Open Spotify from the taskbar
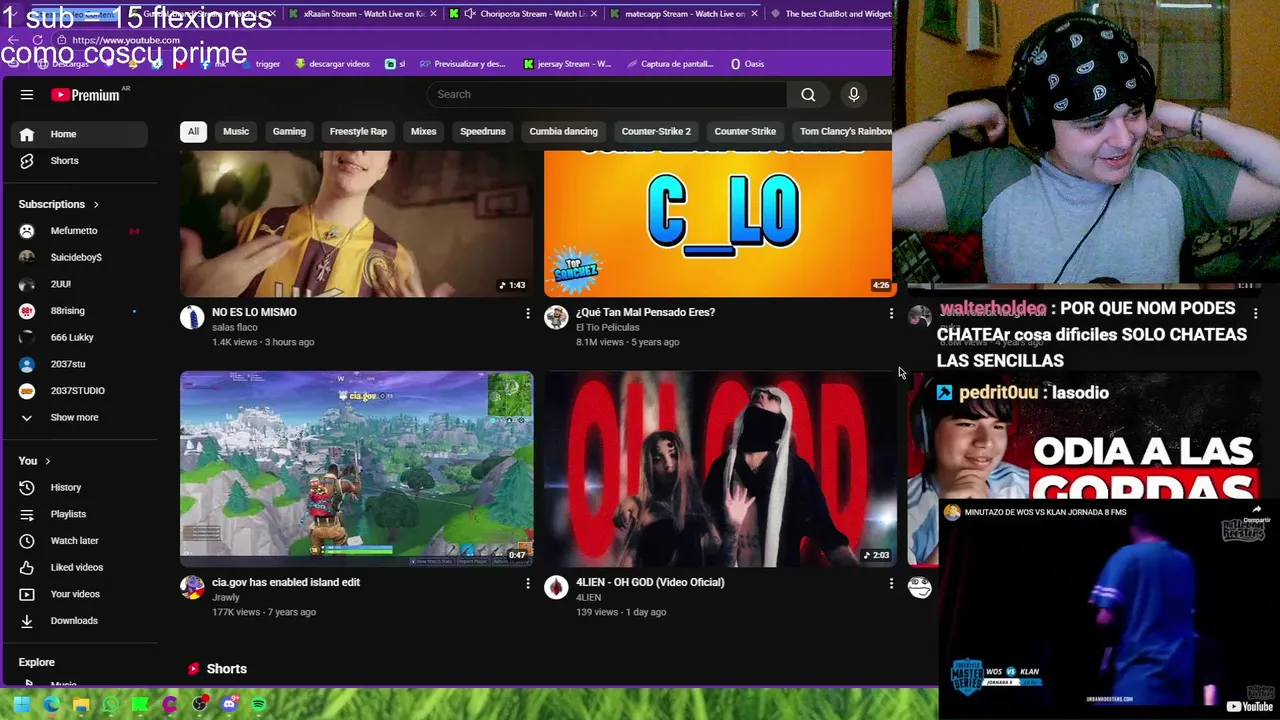Screen dimensions: 1280x720 (x=259, y=705)
